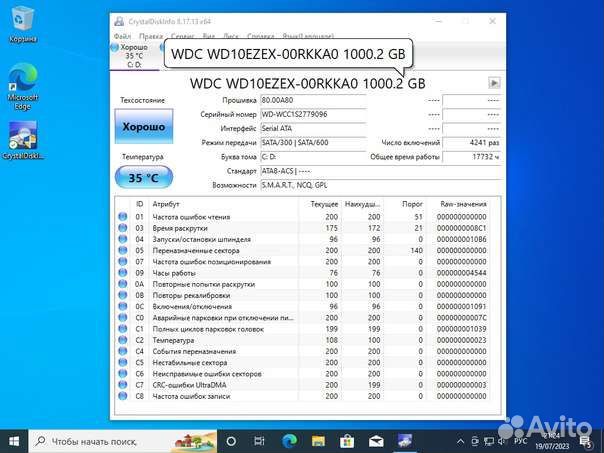Click status icon for Аварийные парковки row
604x453 pixels.
[123, 317]
